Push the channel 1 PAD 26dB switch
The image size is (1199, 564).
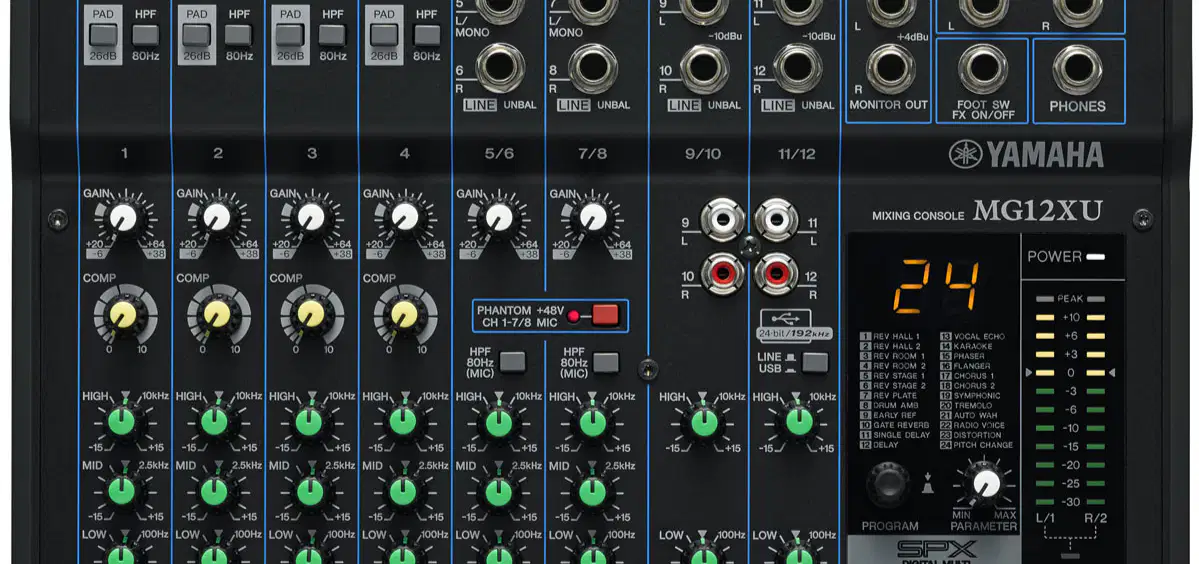(x=102, y=35)
